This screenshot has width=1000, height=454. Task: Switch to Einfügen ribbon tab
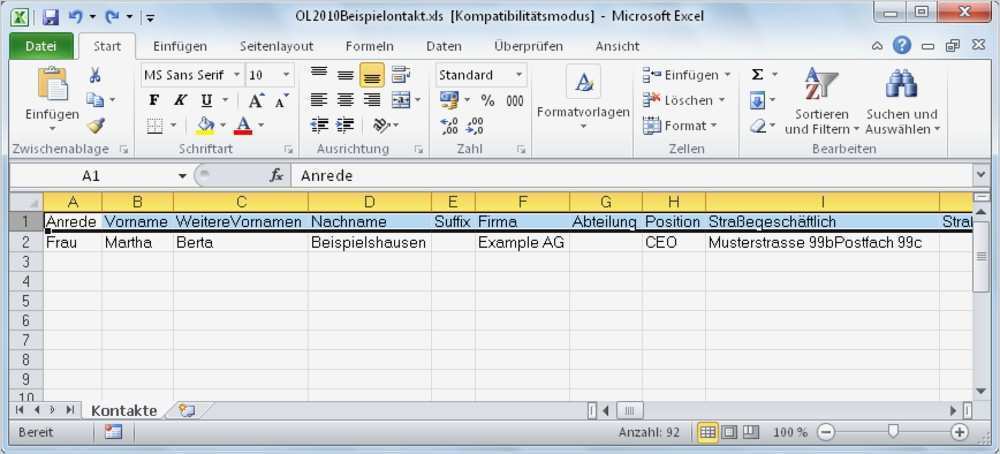tap(180, 46)
